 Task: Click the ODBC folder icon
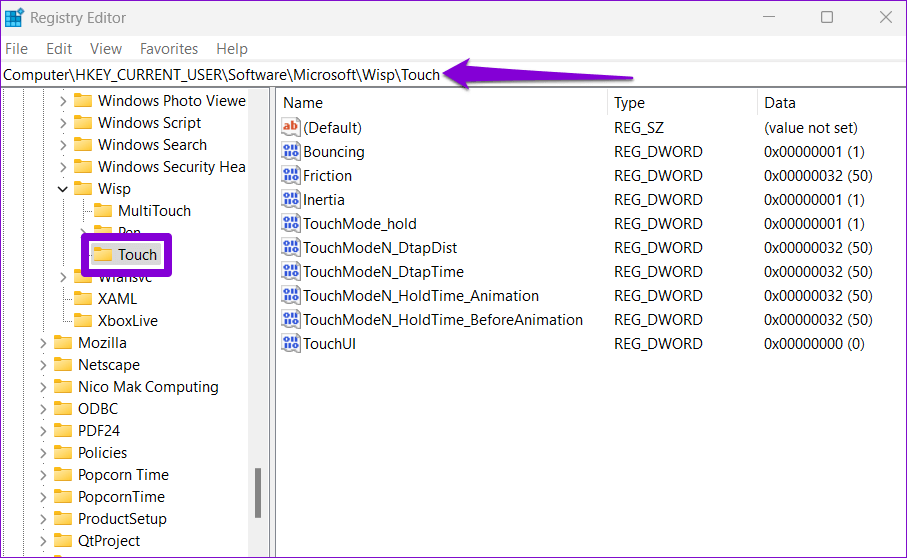coord(62,408)
